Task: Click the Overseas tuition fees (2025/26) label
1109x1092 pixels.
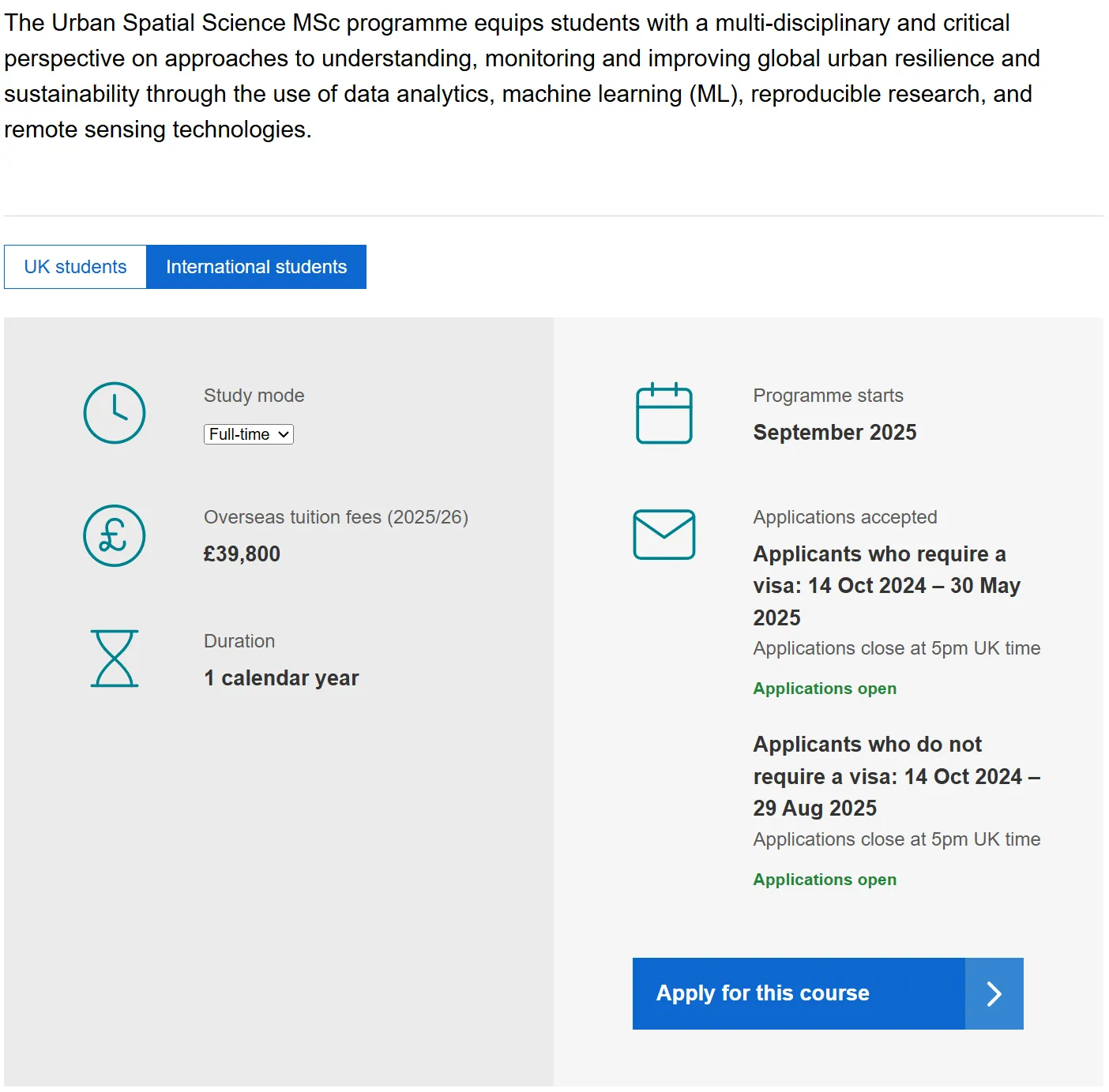Action: (x=336, y=517)
